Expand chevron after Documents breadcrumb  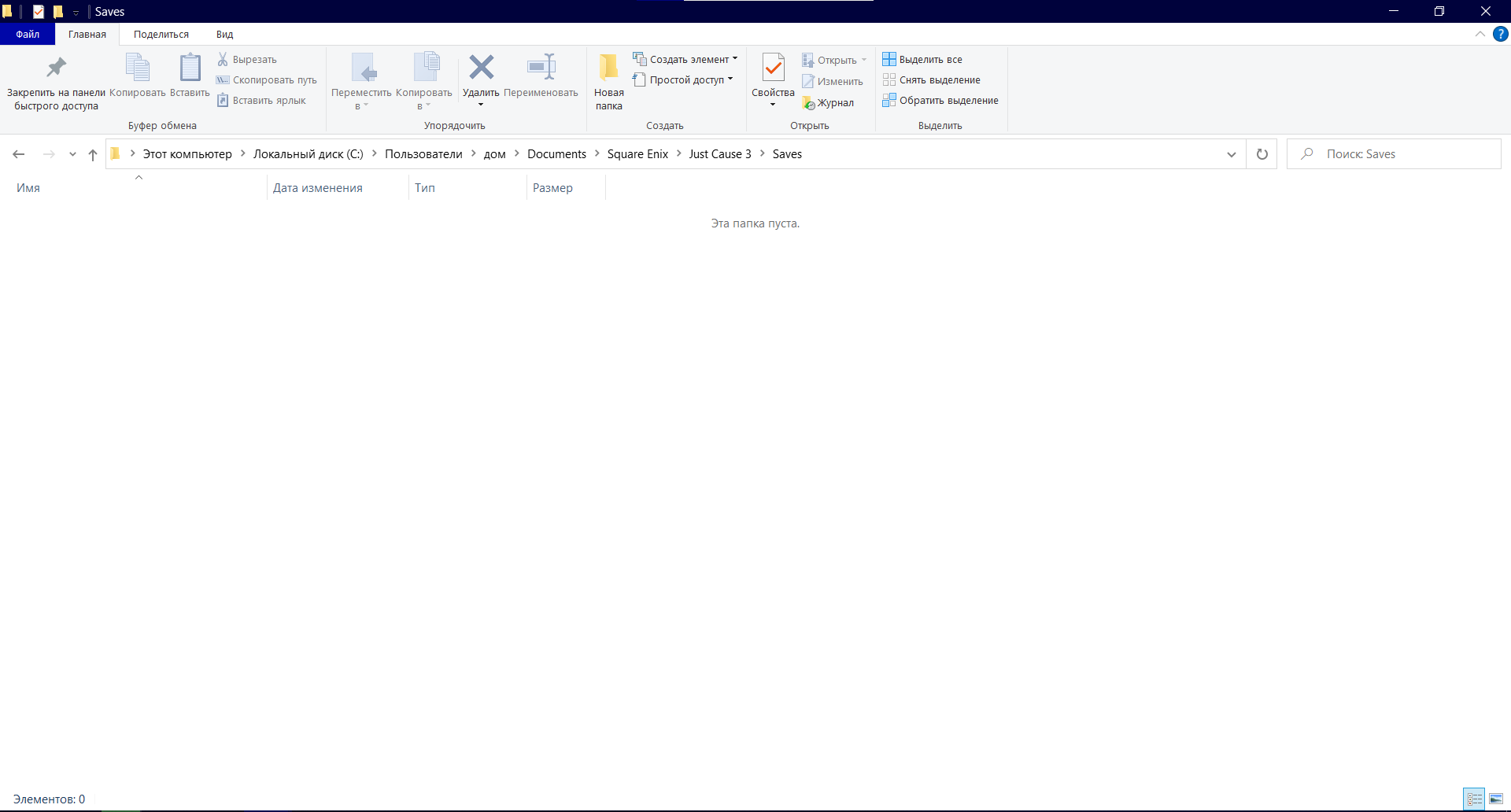tap(597, 153)
